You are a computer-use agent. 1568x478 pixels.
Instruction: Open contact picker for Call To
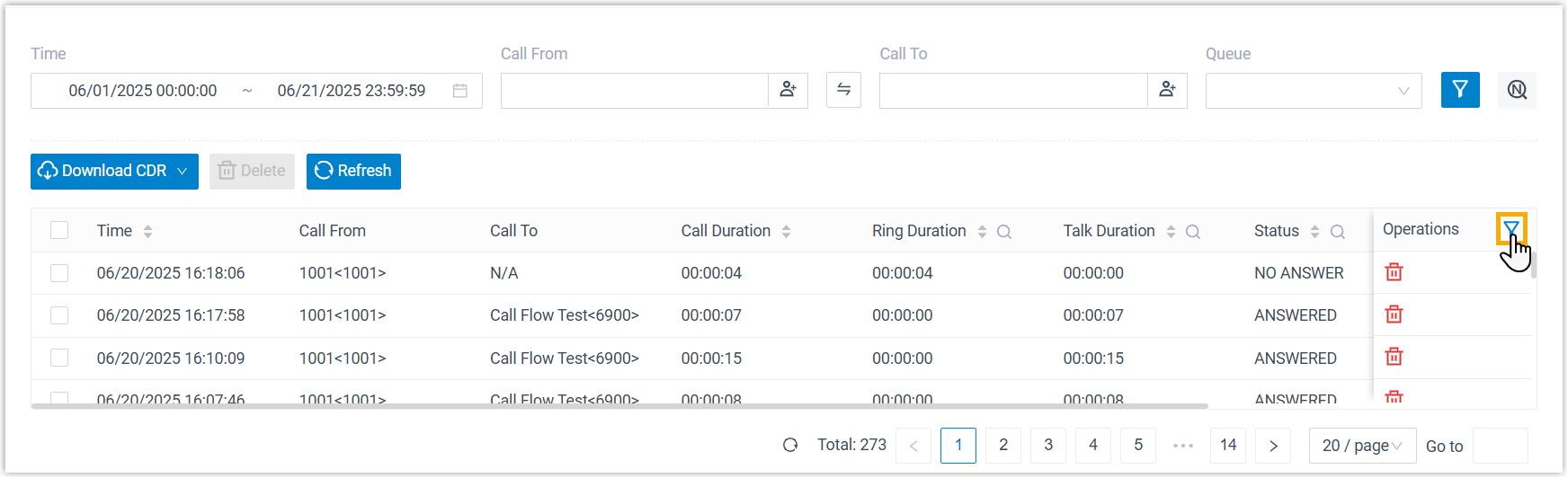(1167, 90)
